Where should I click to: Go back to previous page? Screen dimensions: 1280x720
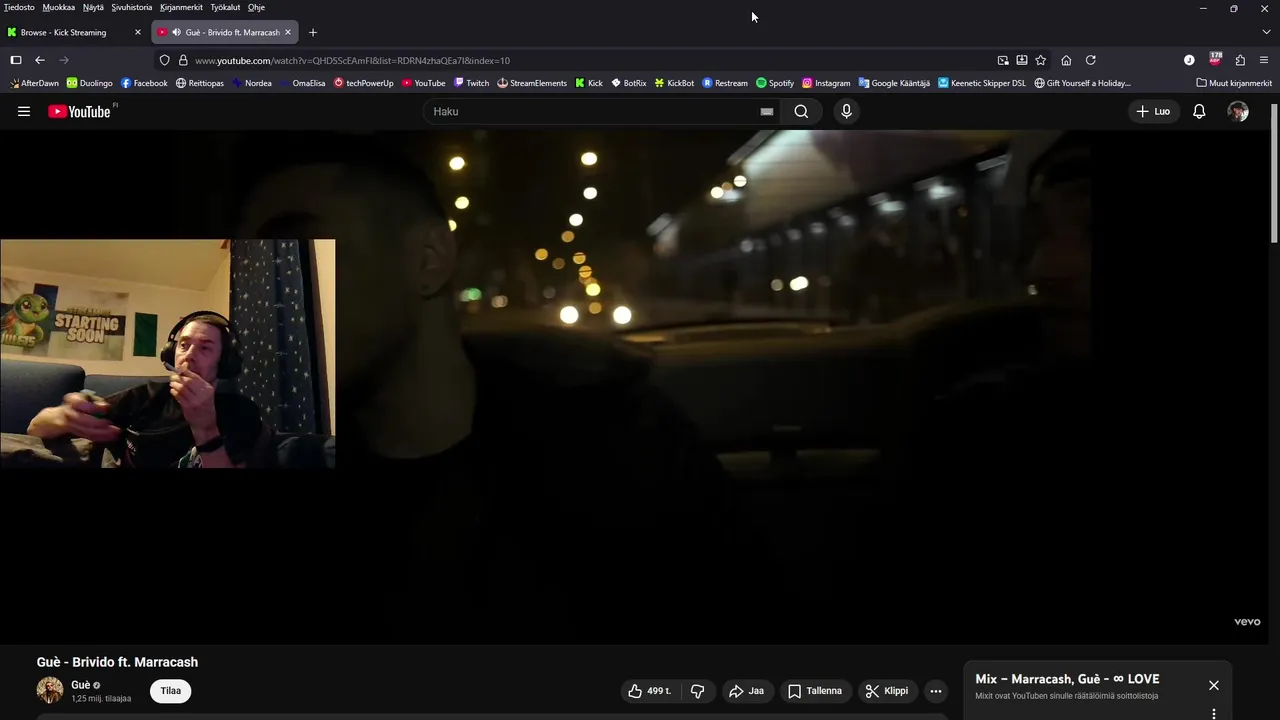[x=40, y=60]
